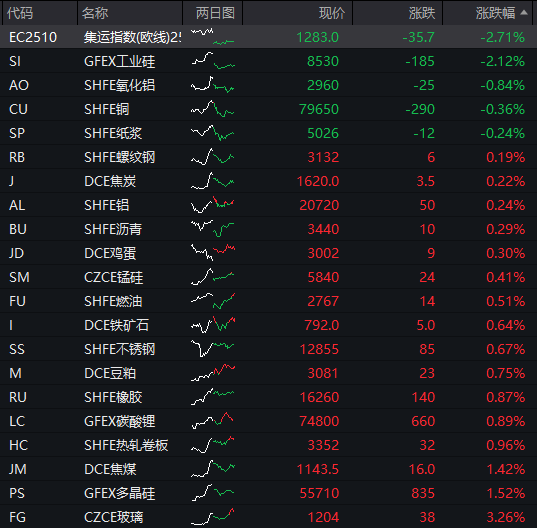Screen dimensions: 537x528
Task: Select the CZCE锰硅 name
Action: [113, 277]
